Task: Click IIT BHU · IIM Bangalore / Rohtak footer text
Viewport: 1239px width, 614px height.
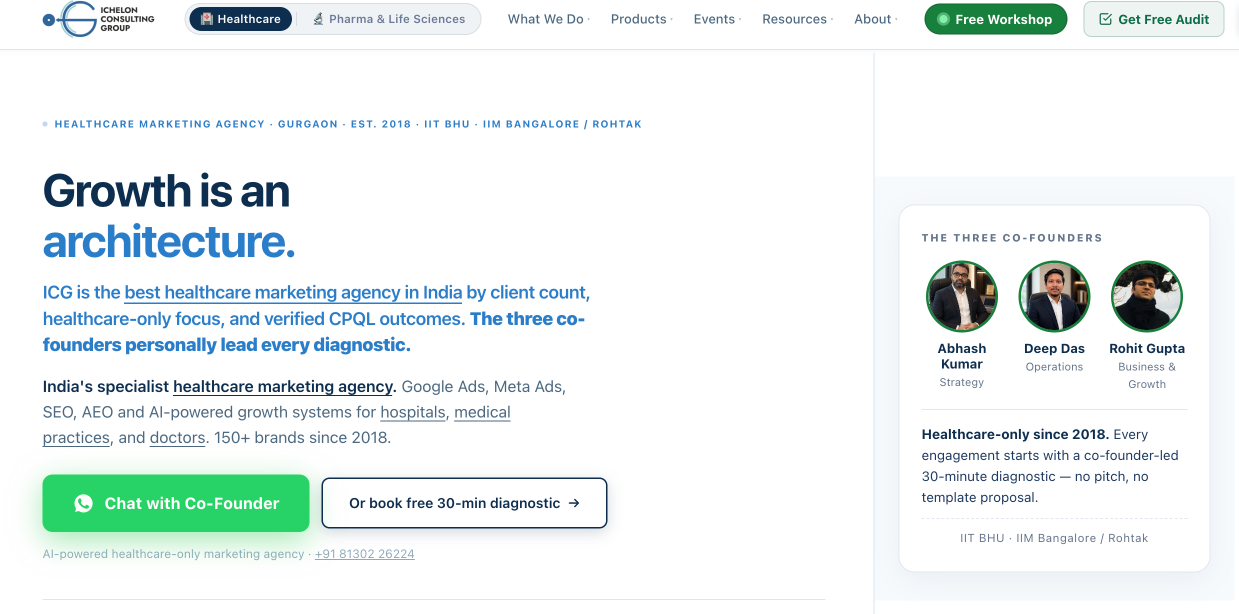Action: click(x=1054, y=538)
